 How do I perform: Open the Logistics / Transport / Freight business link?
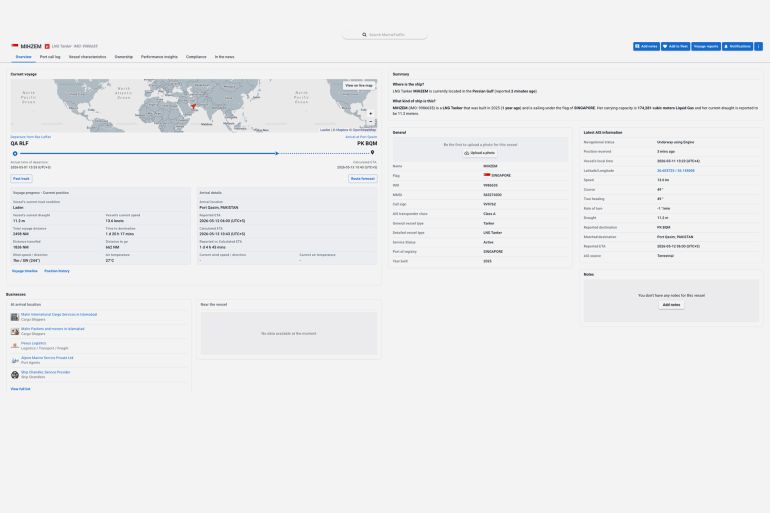pos(33,343)
